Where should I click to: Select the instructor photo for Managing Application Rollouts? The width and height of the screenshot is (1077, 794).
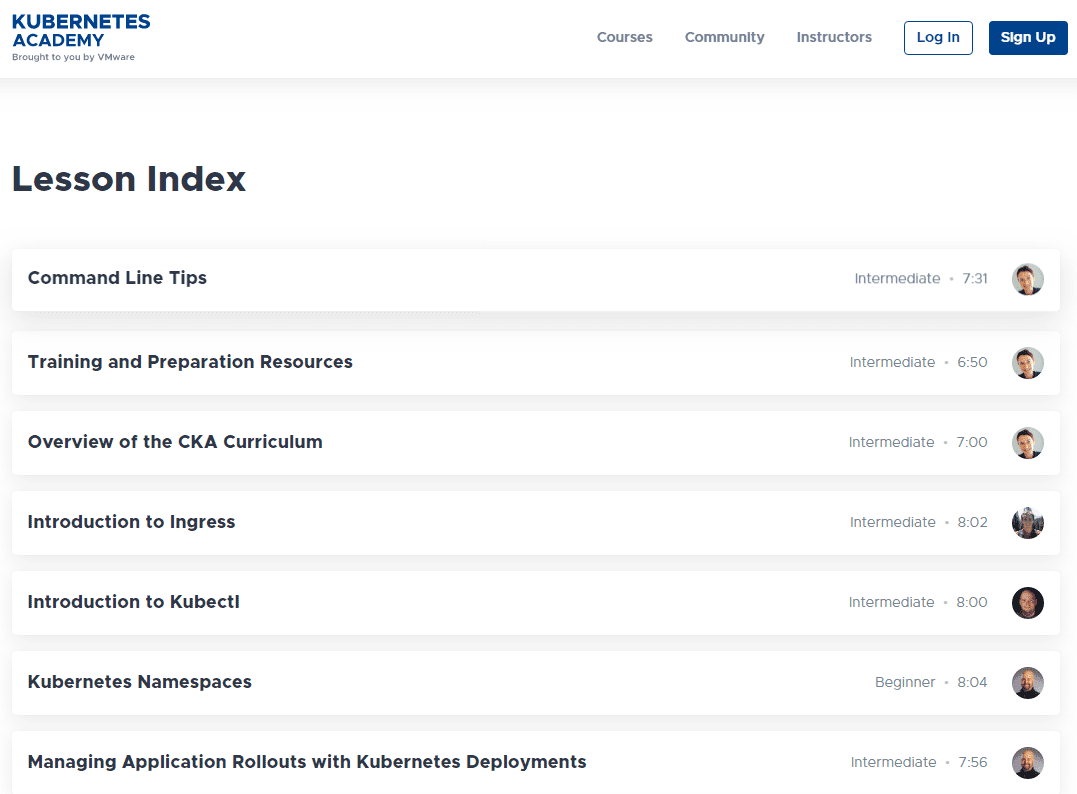(1027, 762)
